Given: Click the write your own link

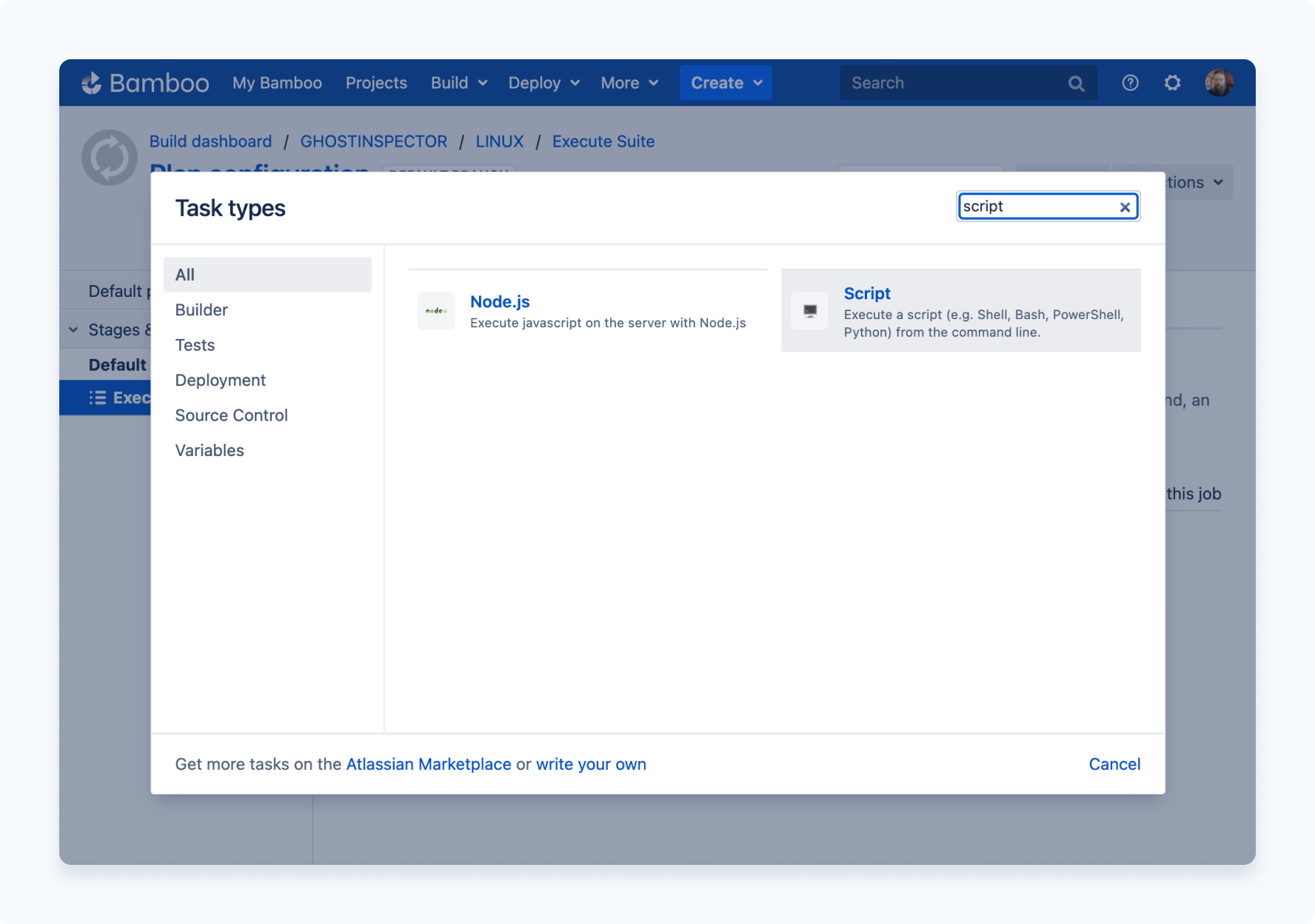Looking at the screenshot, I should click(590, 764).
